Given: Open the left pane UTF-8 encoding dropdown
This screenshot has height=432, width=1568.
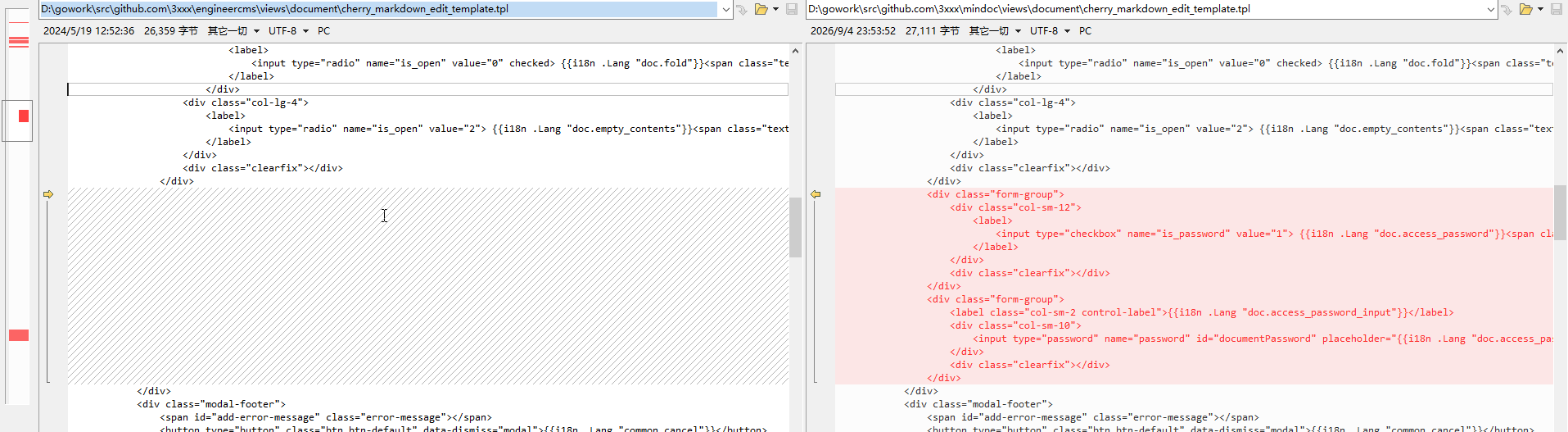Looking at the screenshot, I should pos(288,31).
